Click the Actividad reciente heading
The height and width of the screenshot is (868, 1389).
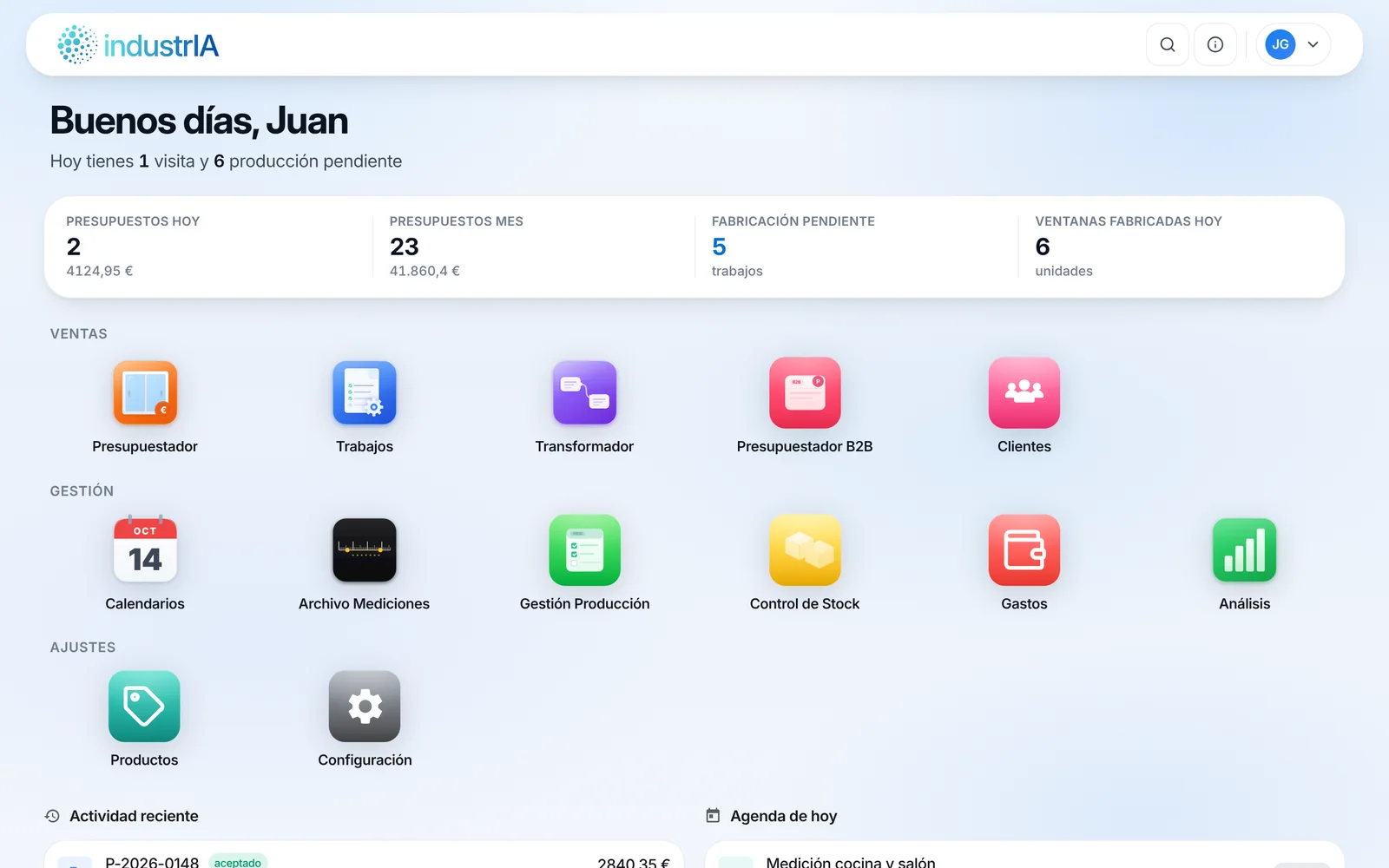click(x=134, y=816)
